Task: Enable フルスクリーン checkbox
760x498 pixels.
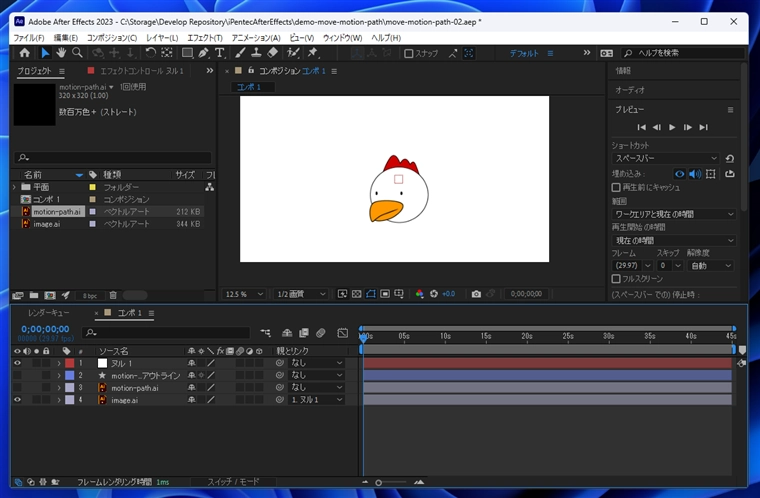Action: coord(616,278)
